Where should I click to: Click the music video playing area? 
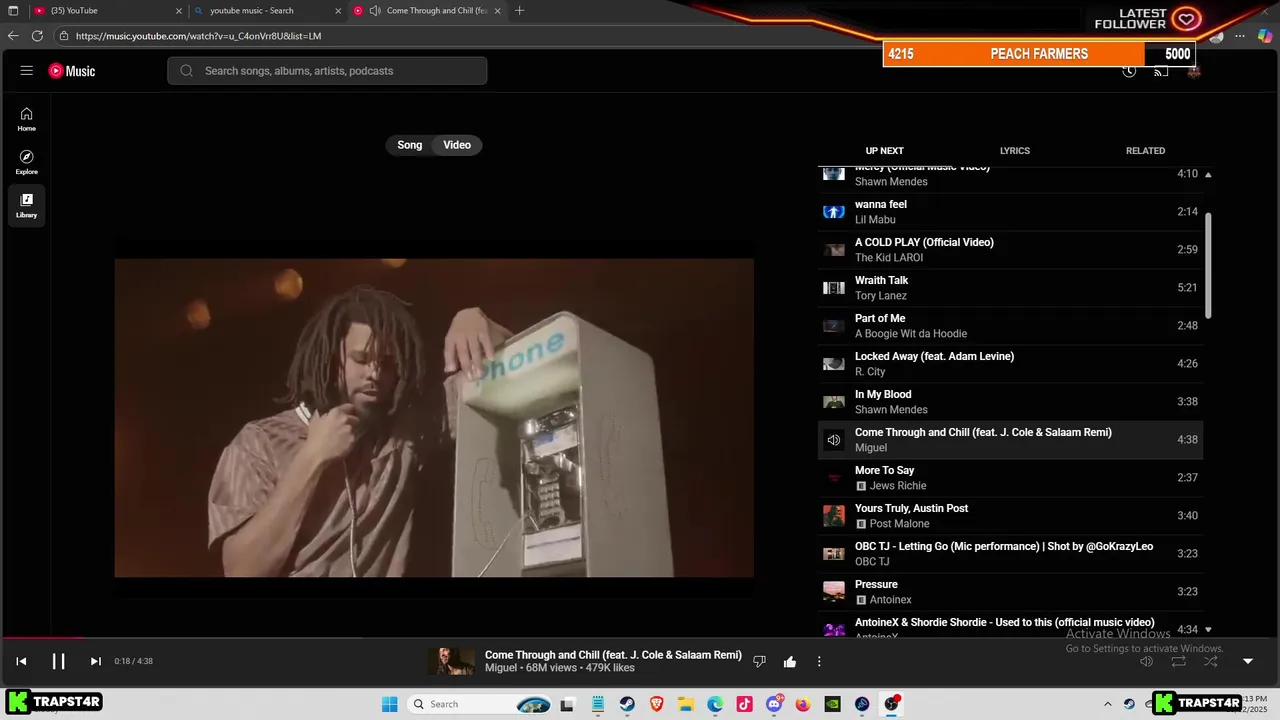434,418
